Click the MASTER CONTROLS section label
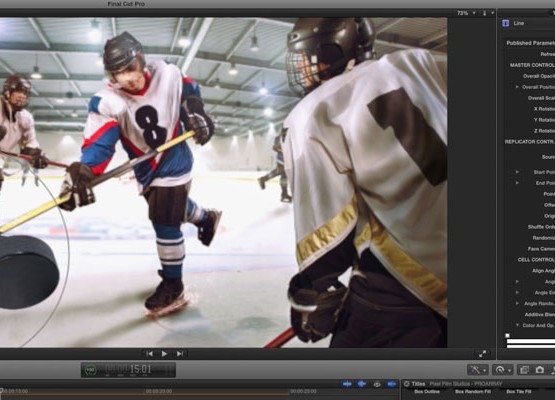 tap(532, 65)
